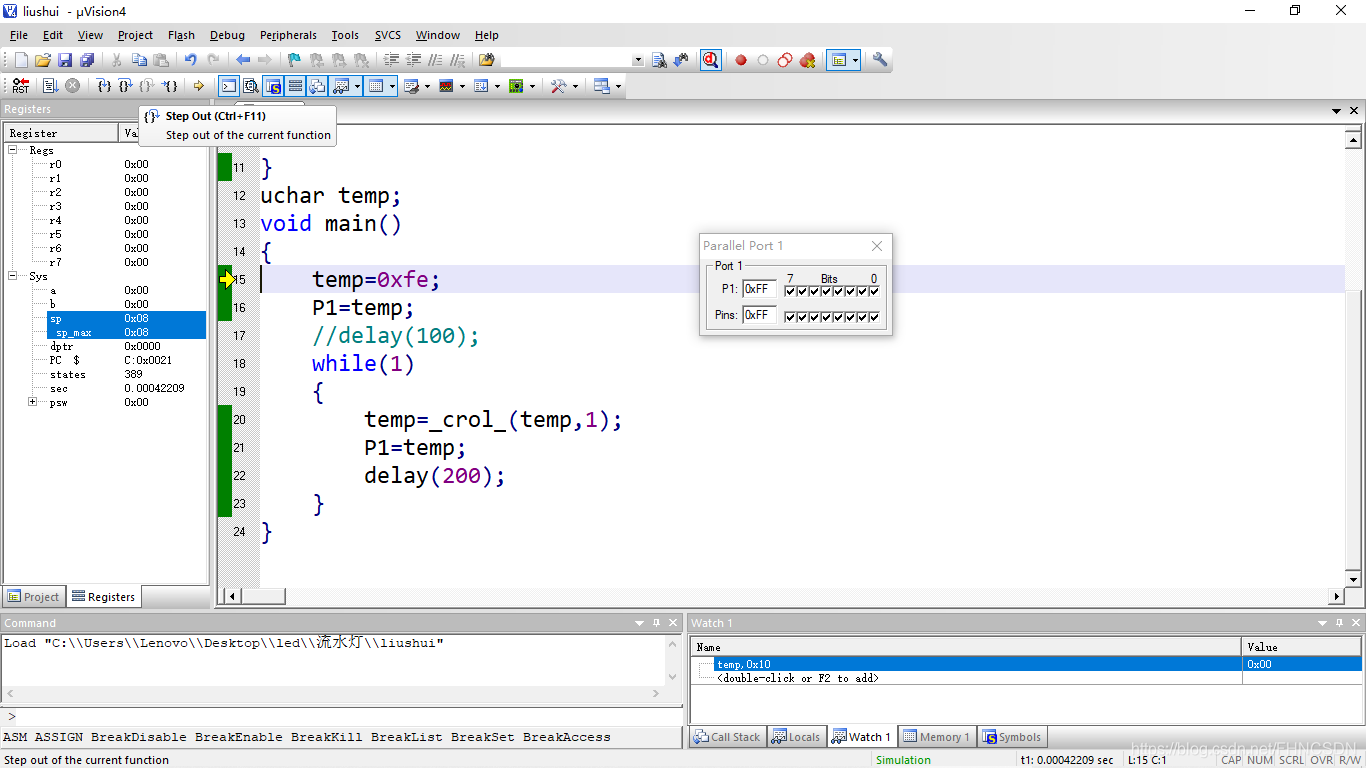Viewport: 1366px width, 768px height.
Task: Expand the psw register tree node
Action: (32, 402)
